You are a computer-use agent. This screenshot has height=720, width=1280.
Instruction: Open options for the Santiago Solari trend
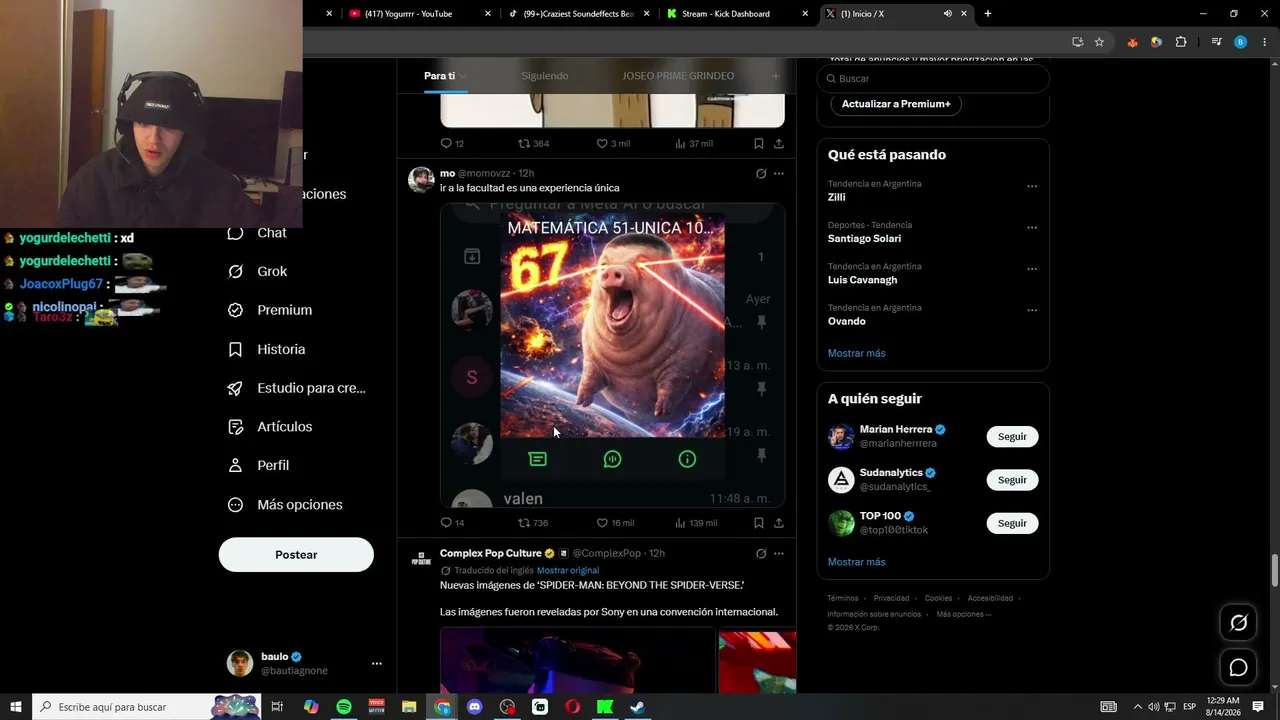[1032, 228]
